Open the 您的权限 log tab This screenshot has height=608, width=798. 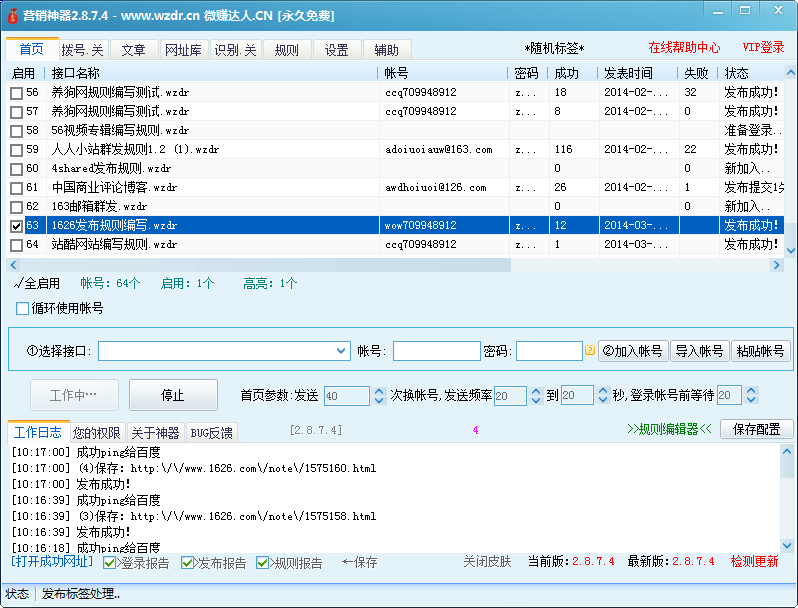(97, 433)
